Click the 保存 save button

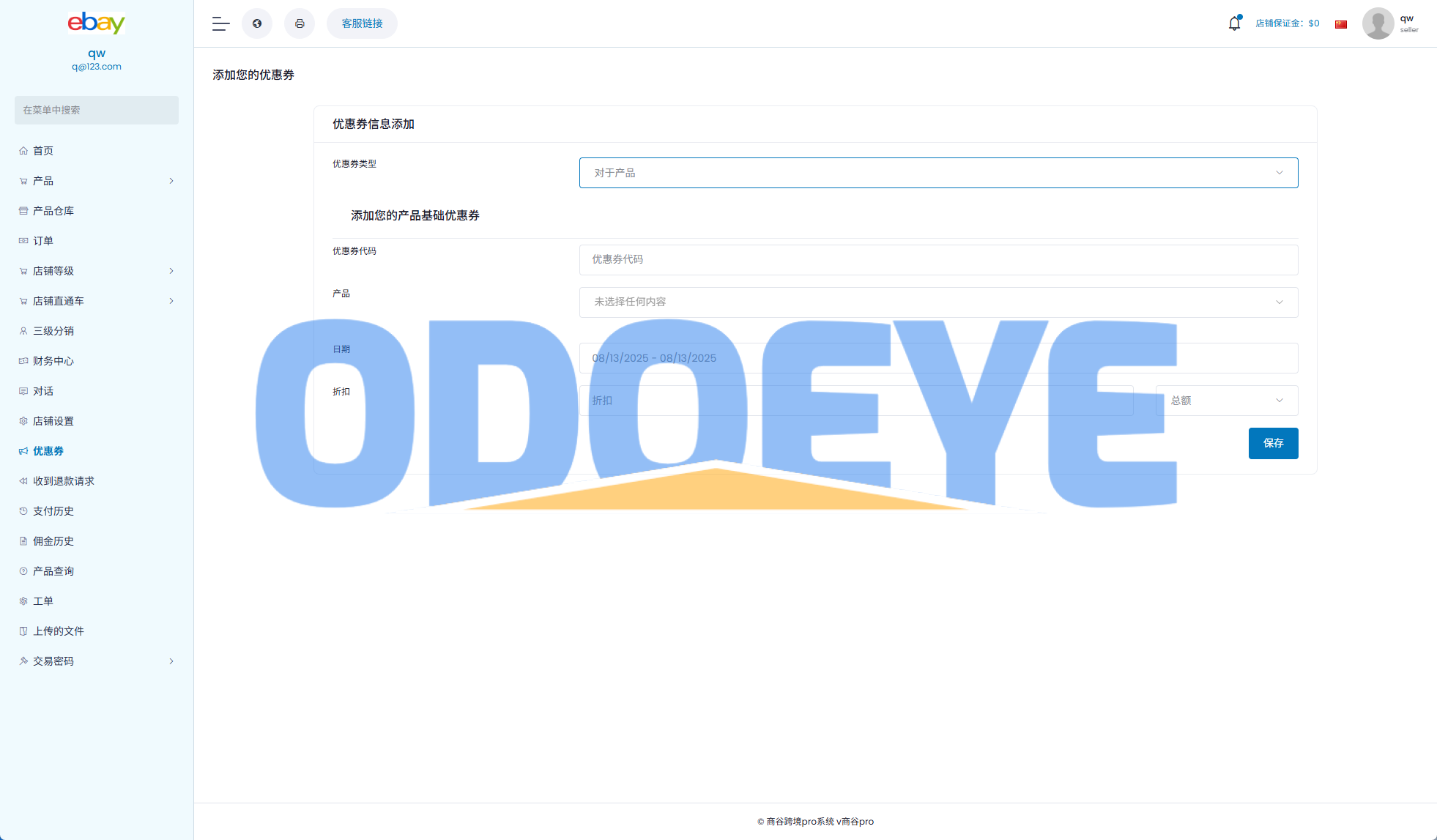[x=1273, y=443]
